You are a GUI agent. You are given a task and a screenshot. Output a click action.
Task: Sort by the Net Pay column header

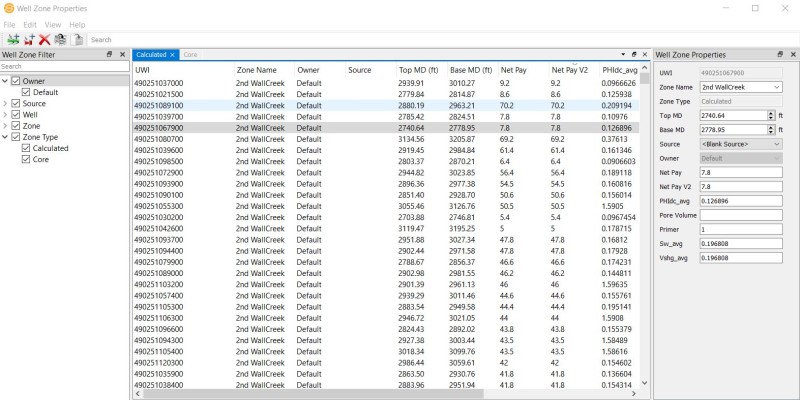pos(515,71)
